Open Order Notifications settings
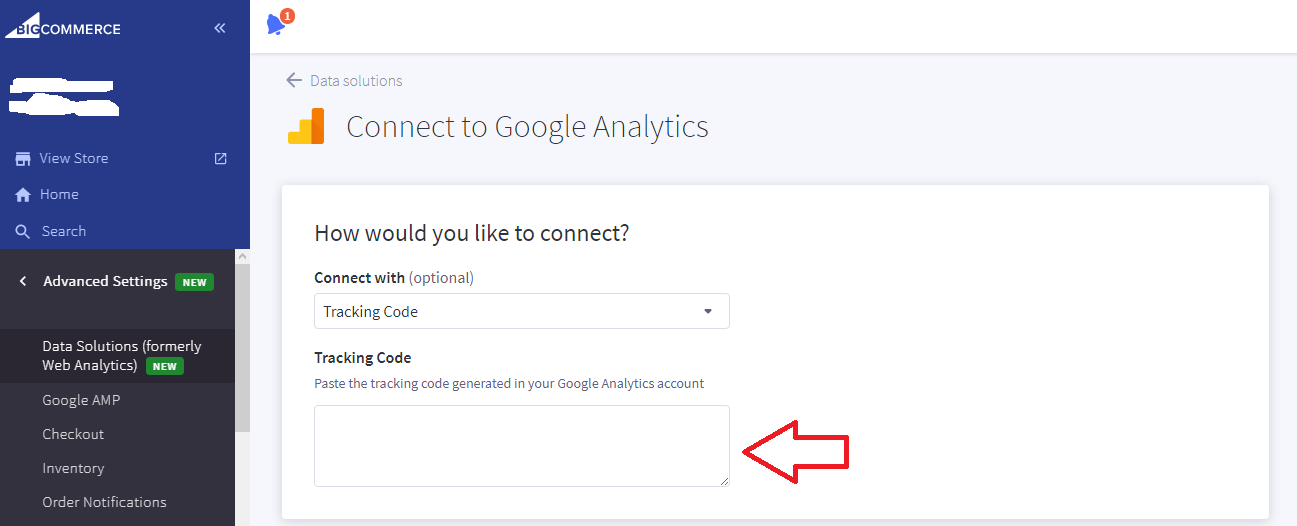 [x=104, y=502]
